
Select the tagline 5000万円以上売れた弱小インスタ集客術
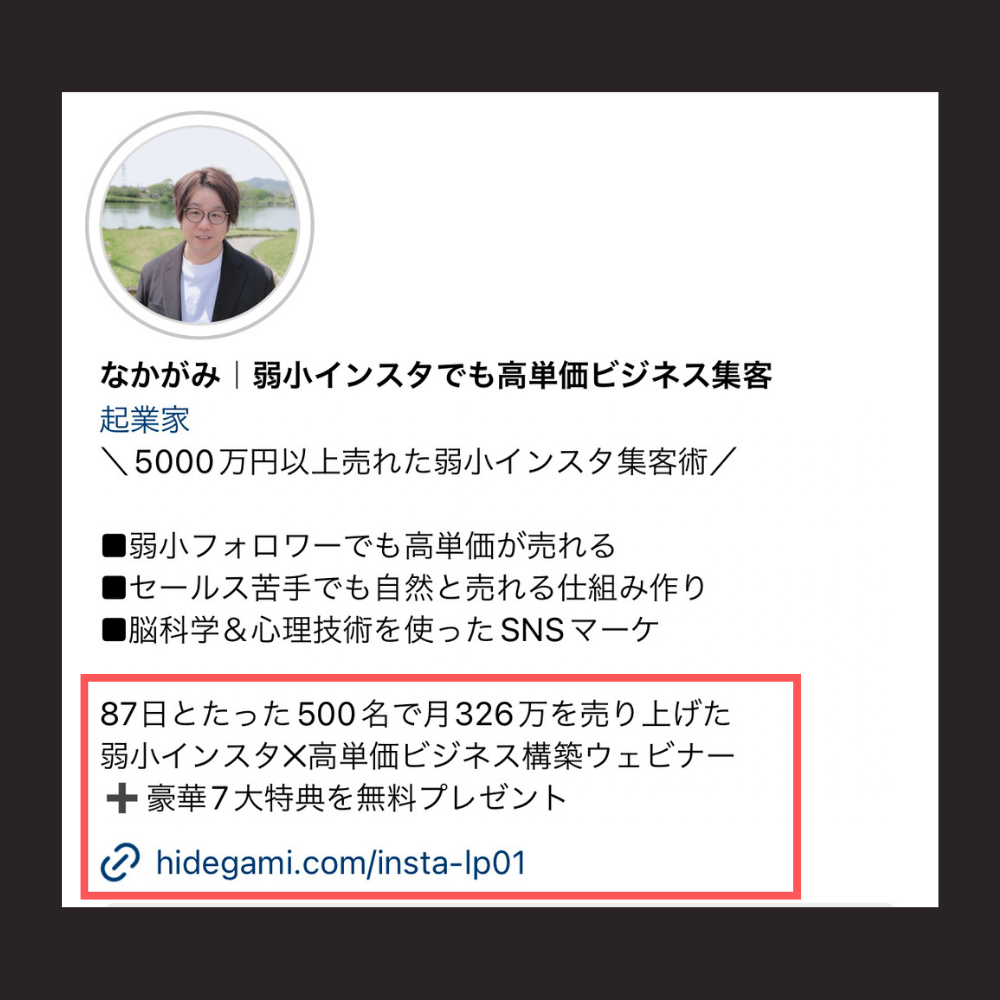[x=422, y=461]
